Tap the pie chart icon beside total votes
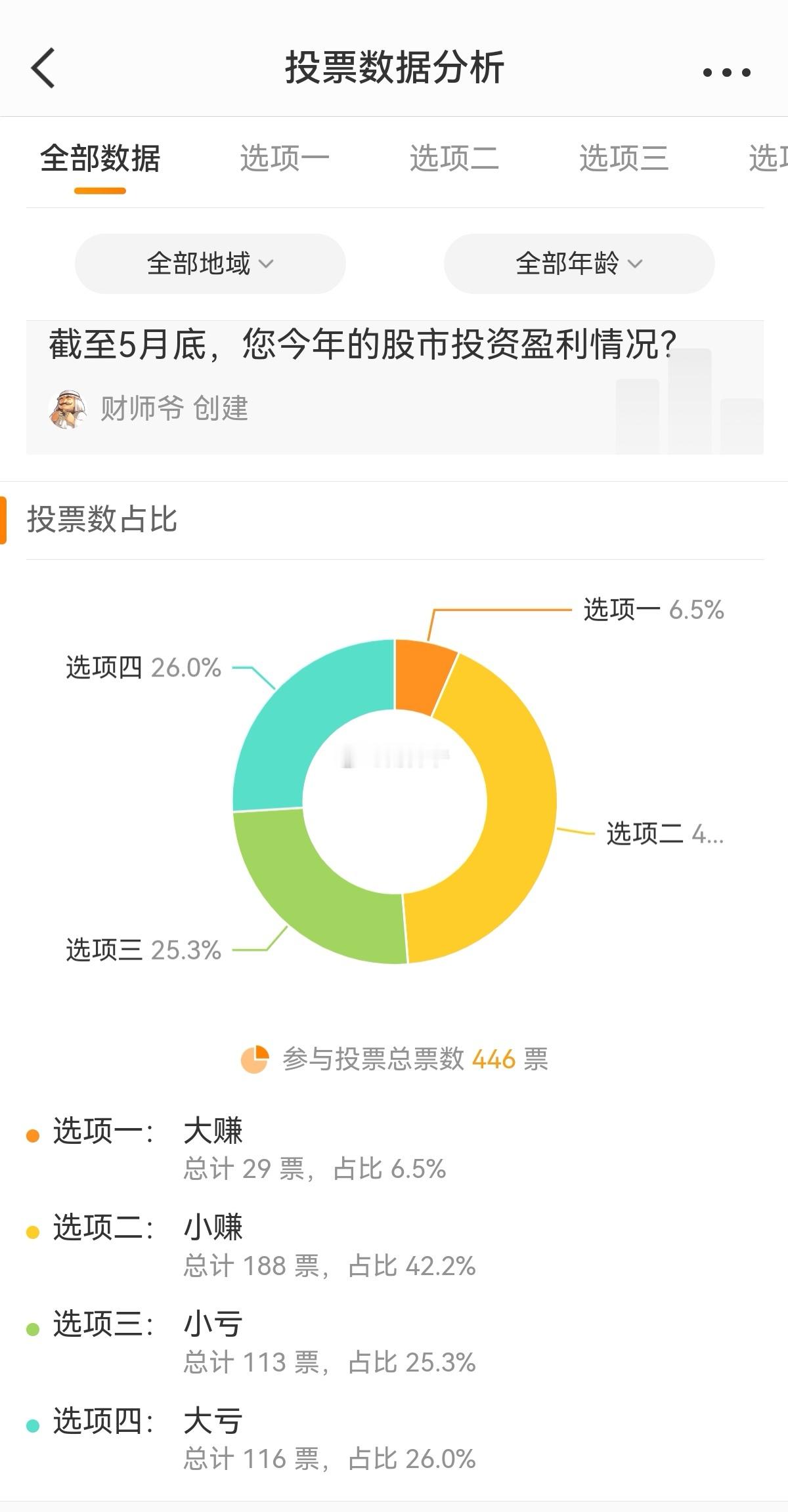Viewport: 788px width, 1512px height. [x=255, y=1059]
